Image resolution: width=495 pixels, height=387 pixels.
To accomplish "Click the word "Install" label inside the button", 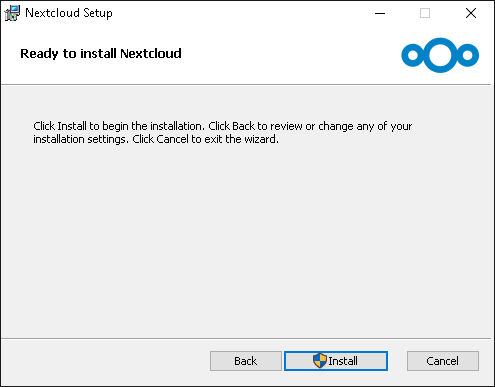I will pyautogui.click(x=343, y=361).
